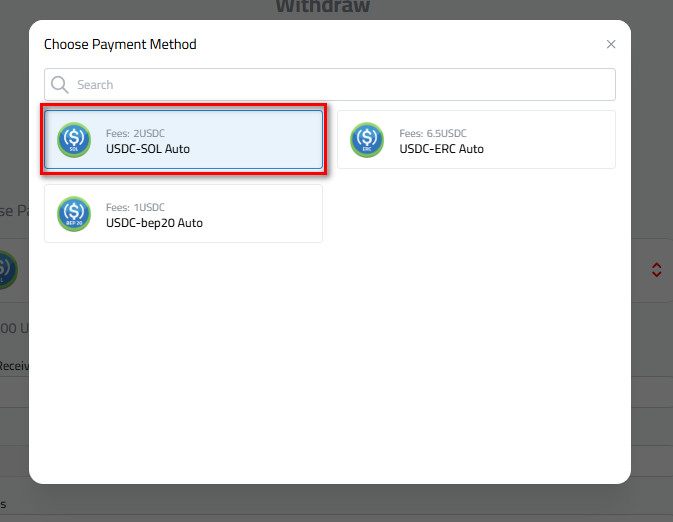Select the USDC-SOL Auto payment method
Image resolution: width=673 pixels, height=522 pixels.
coord(183,140)
